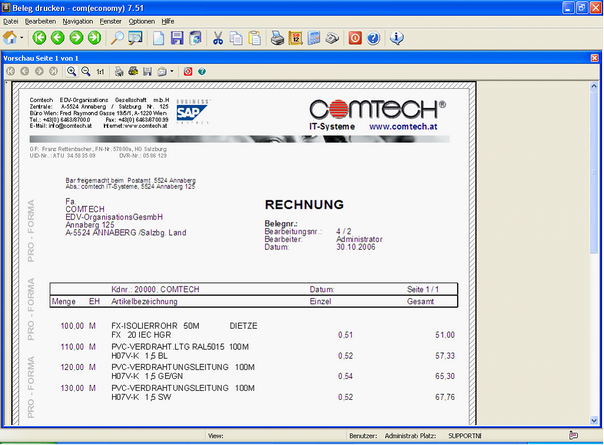The image size is (604, 445).
Task: Open the Optionen menu
Action: click(142, 21)
